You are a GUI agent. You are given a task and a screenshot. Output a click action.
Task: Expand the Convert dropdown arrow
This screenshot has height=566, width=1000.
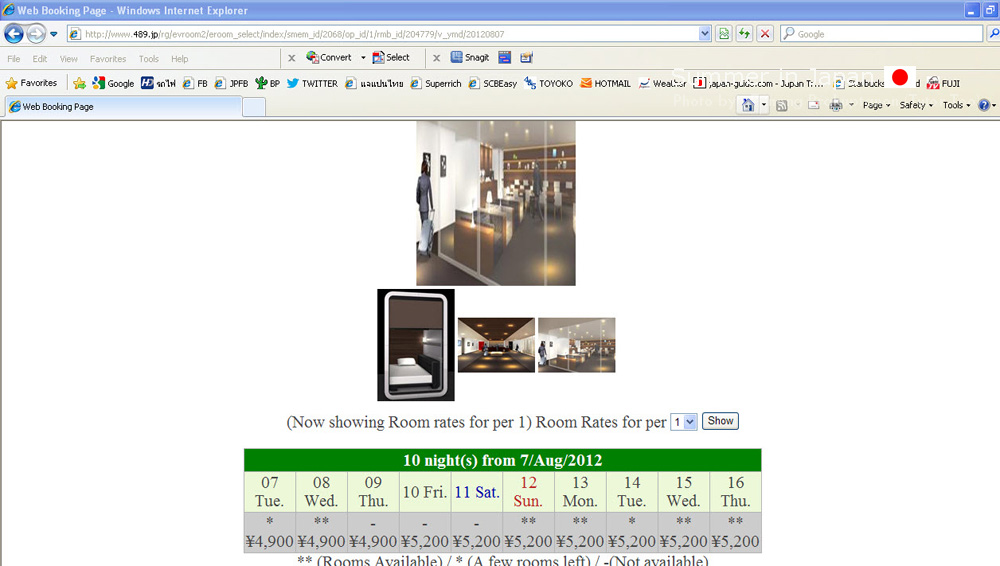click(x=363, y=57)
